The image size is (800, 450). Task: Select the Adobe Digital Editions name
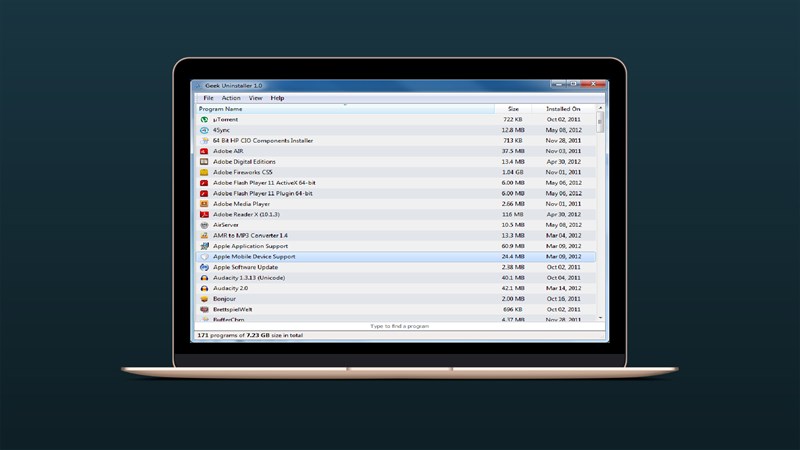(x=244, y=162)
